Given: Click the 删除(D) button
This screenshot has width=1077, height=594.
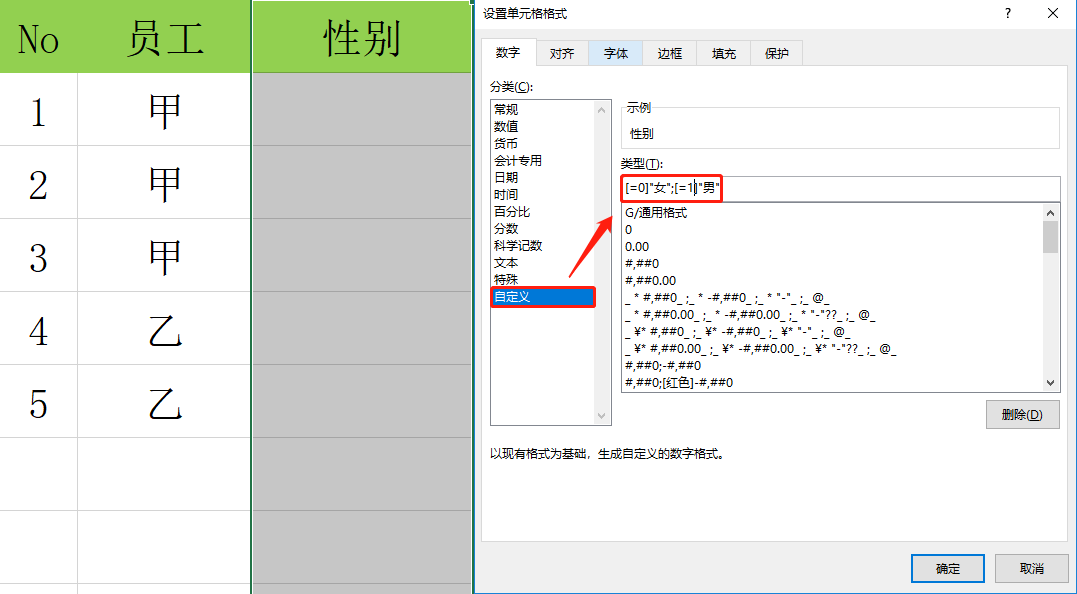Looking at the screenshot, I should click(1022, 415).
